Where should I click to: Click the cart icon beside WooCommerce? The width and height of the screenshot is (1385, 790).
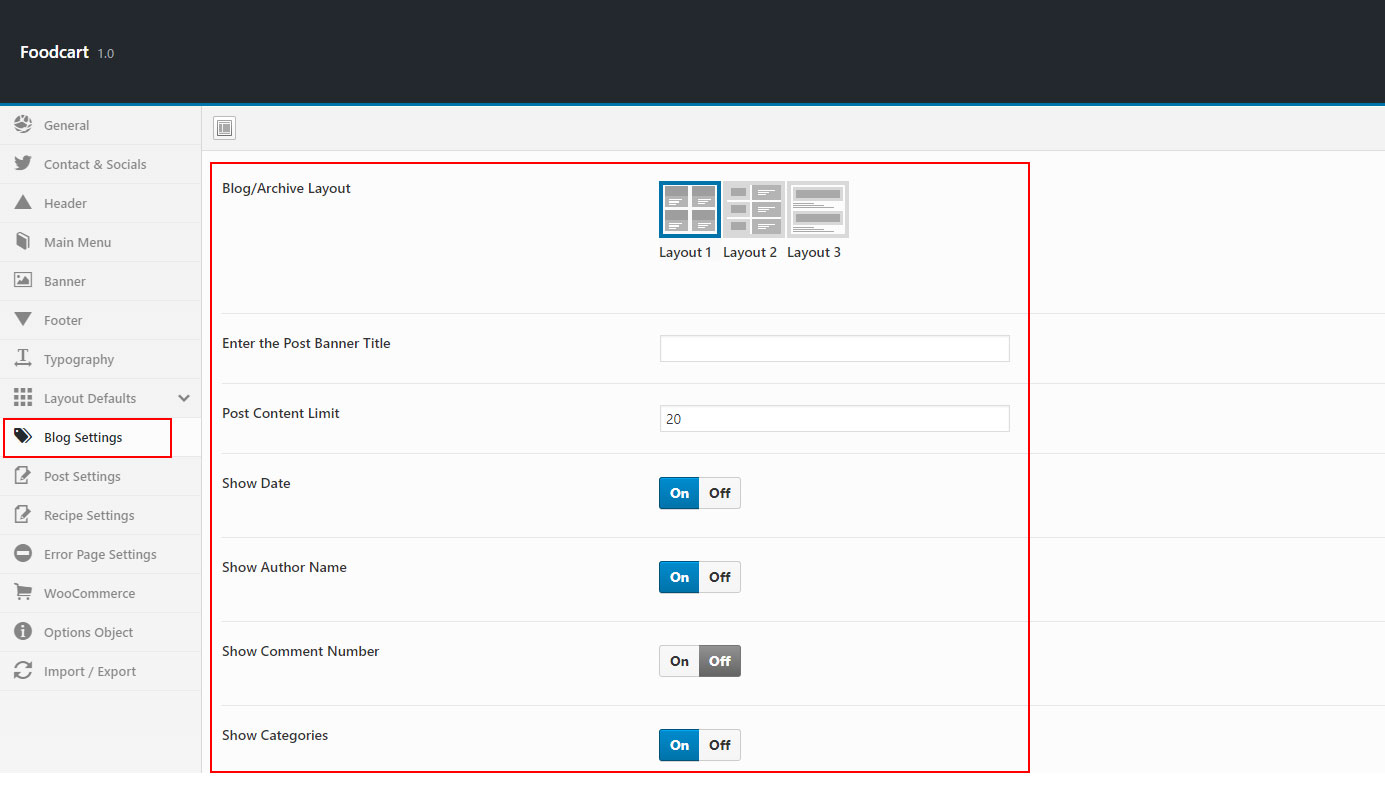(23, 593)
